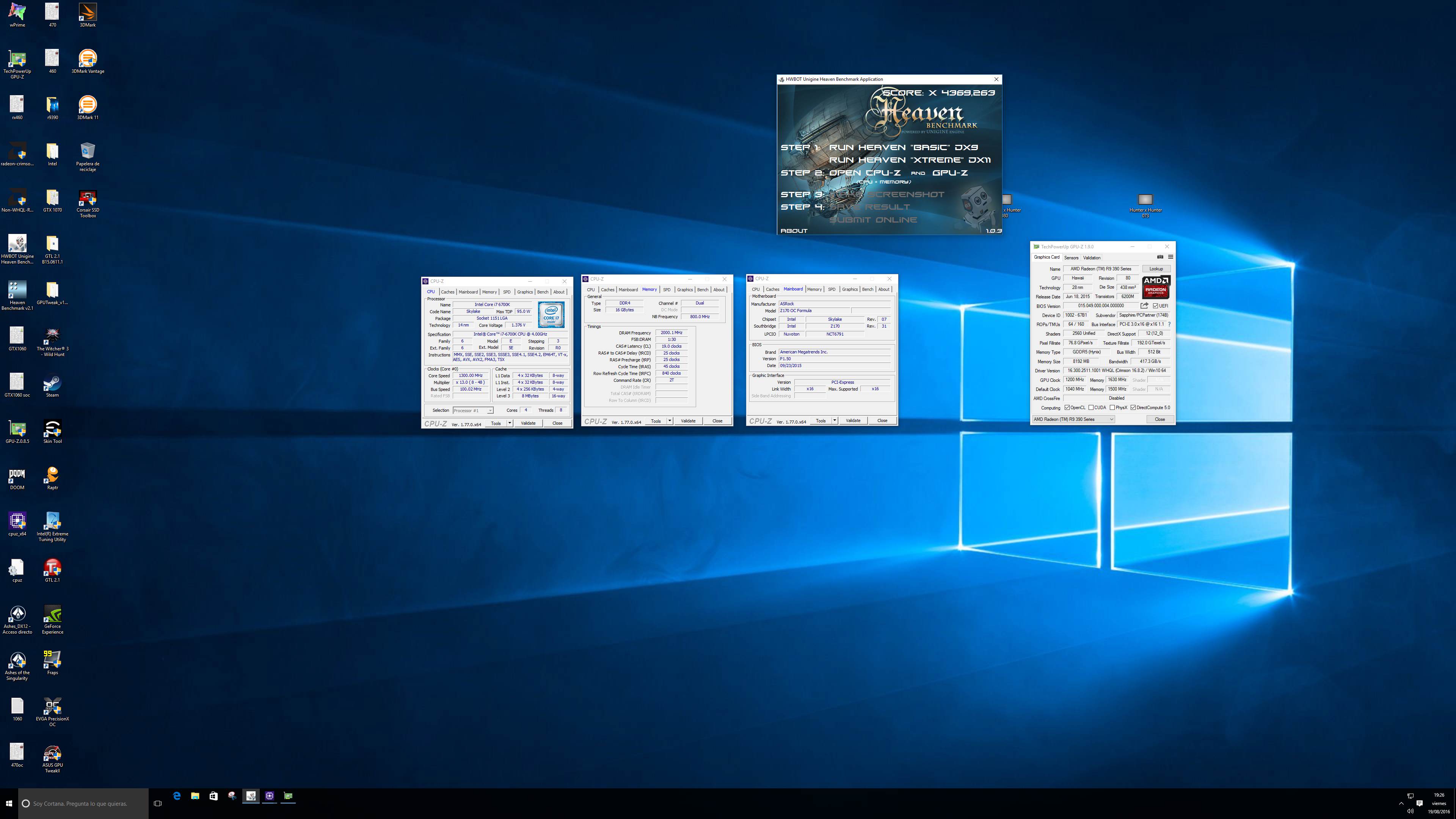Screen dimensions: 1456x819
Task: Click the Intel Core i7 6700K name field
Action: click(492, 304)
